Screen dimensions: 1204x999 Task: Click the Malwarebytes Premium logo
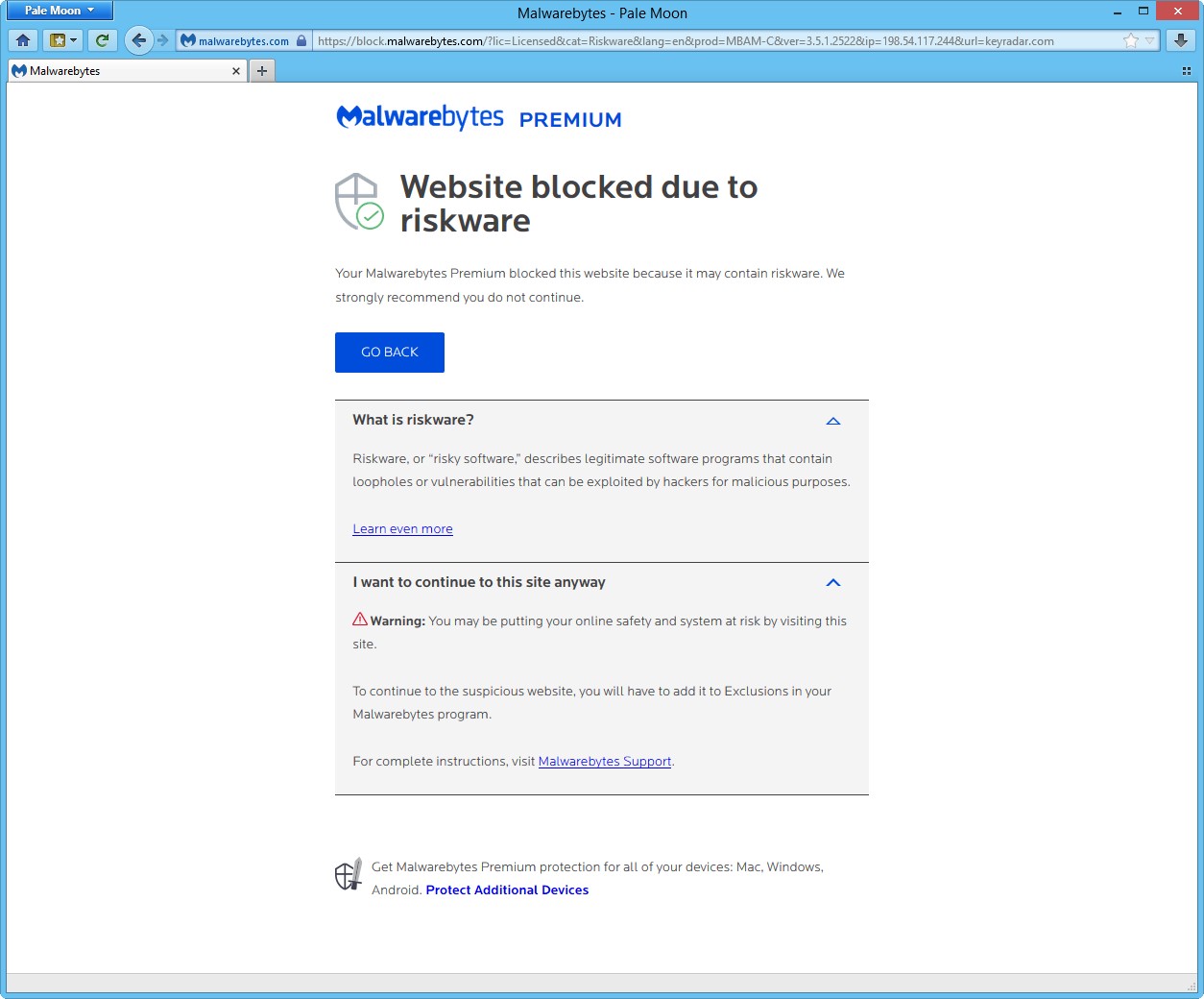pos(479,117)
